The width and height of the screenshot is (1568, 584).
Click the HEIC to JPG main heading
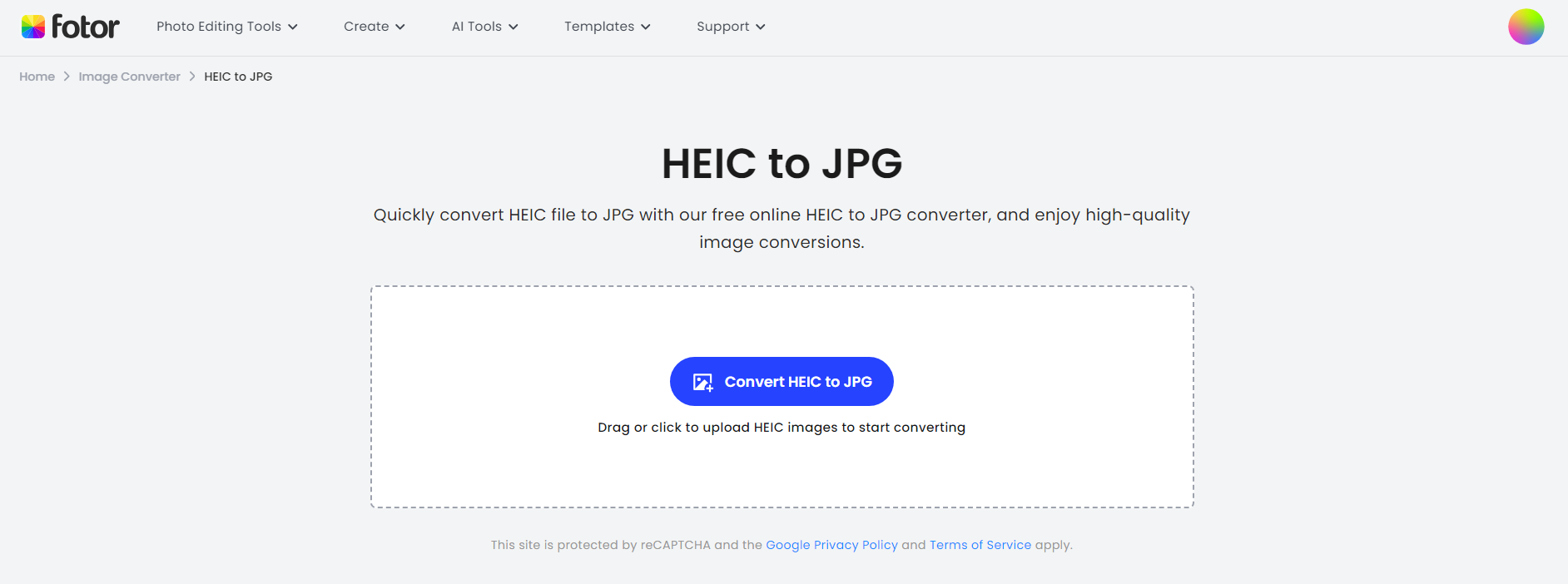pyautogui.click(x=782, y=163)
